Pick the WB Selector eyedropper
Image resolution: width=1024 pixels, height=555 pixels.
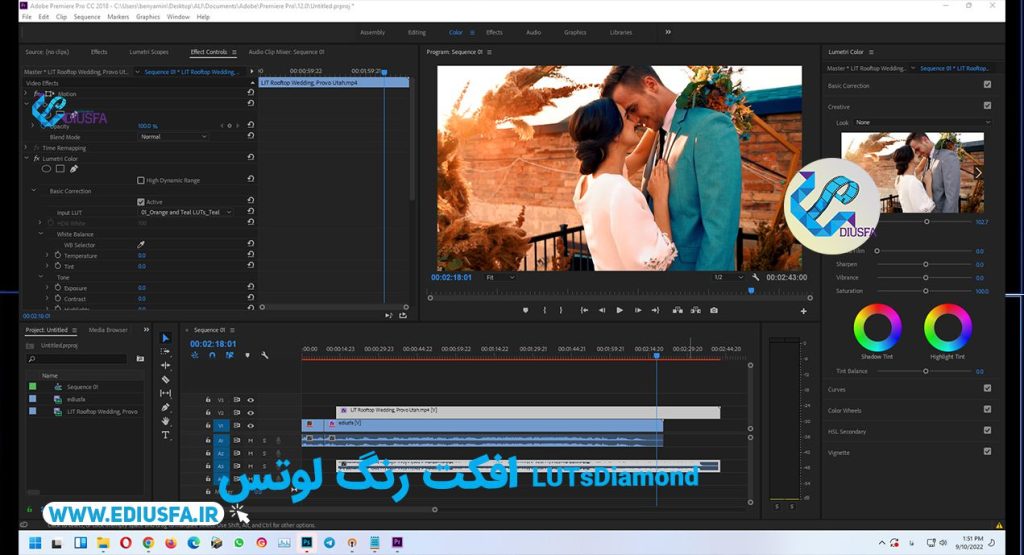coord(141,245)
